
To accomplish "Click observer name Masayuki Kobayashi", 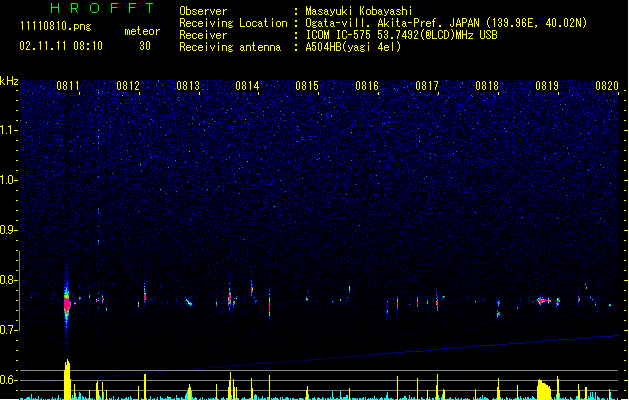I will (x=359, y=11).
